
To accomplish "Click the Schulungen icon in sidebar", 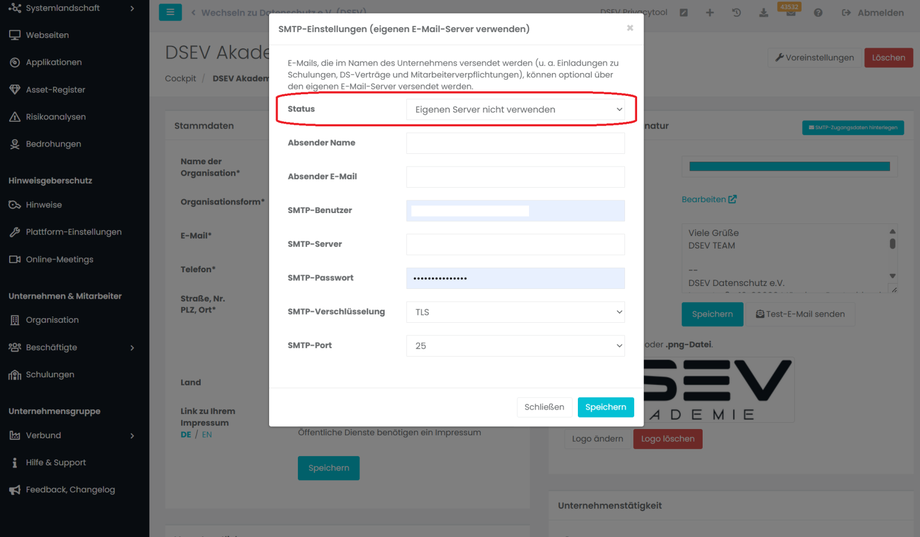I will [x=15, y=374].
